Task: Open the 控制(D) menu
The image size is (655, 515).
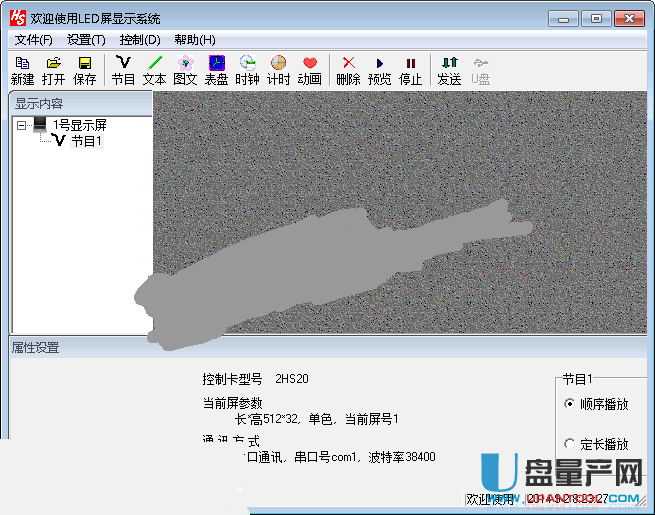Action: [140, 40]
